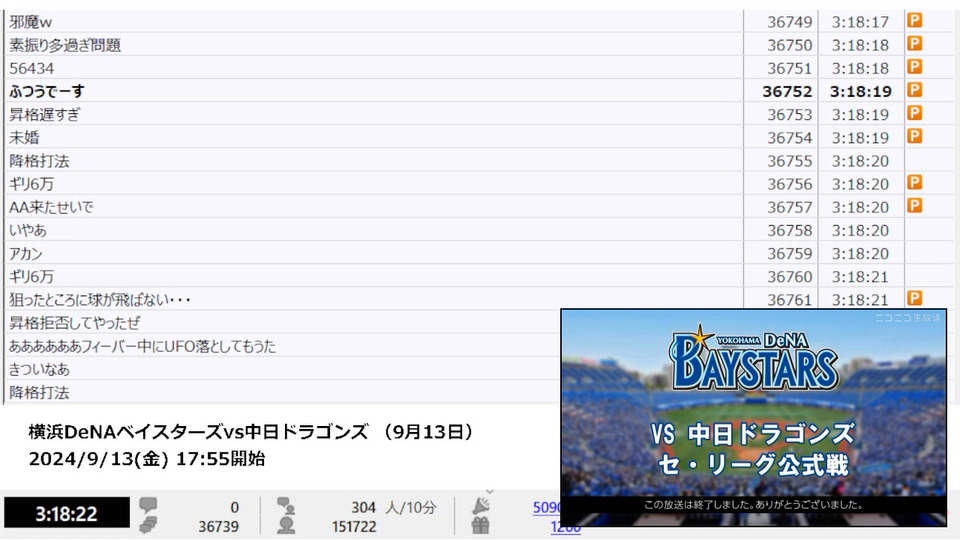Click the premium P icon on comment 36750
This screenshot has height=540, width=960.
pos(914,43)
